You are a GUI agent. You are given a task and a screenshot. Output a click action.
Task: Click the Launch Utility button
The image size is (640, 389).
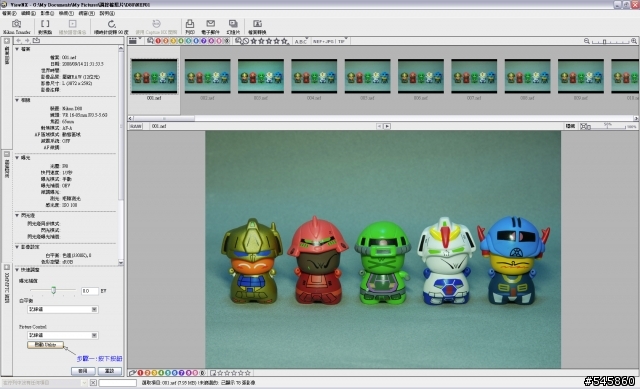pos(45,345)
